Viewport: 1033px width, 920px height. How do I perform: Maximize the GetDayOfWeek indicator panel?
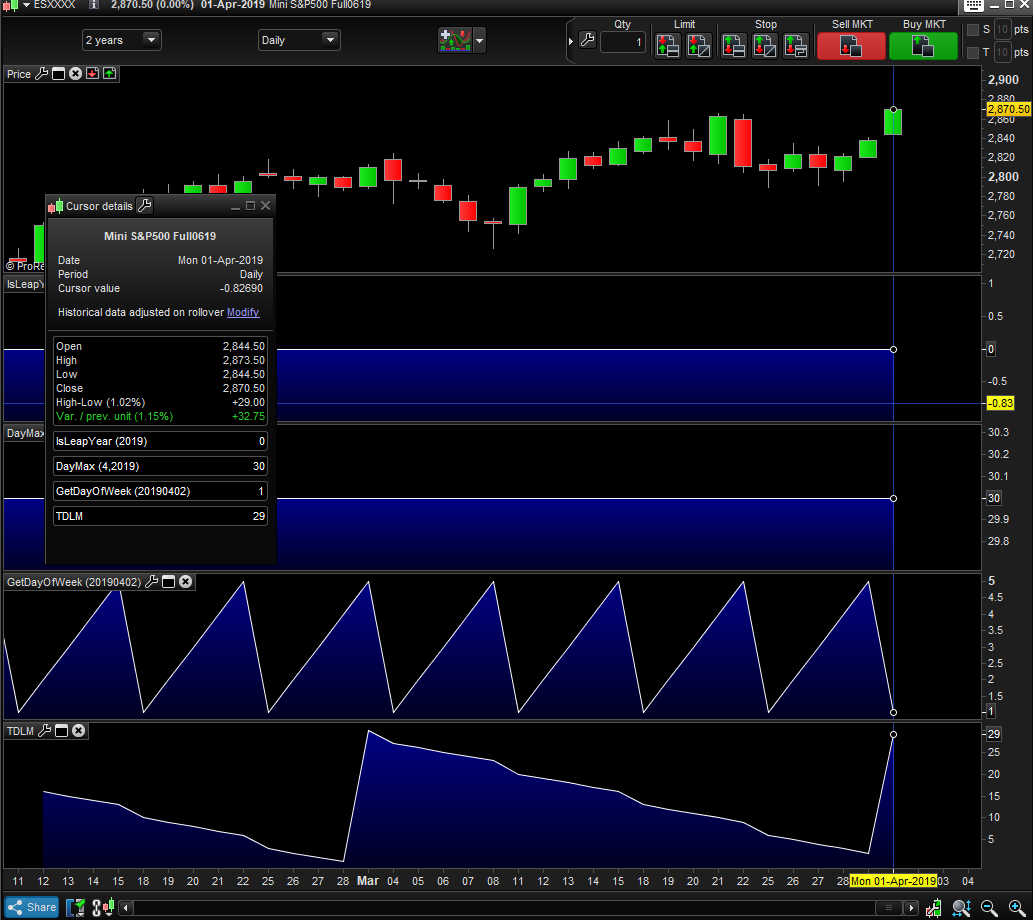[168, 582]
